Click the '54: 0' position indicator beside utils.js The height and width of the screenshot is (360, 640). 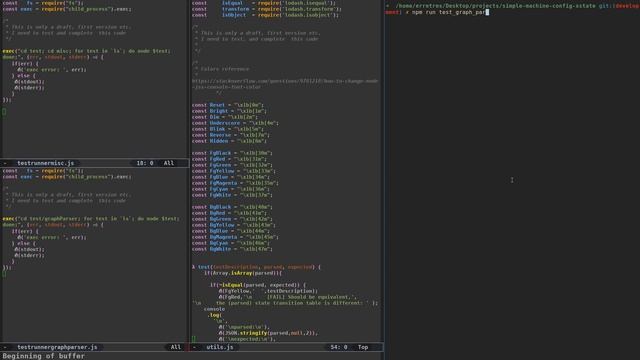[x=339, y=347]
